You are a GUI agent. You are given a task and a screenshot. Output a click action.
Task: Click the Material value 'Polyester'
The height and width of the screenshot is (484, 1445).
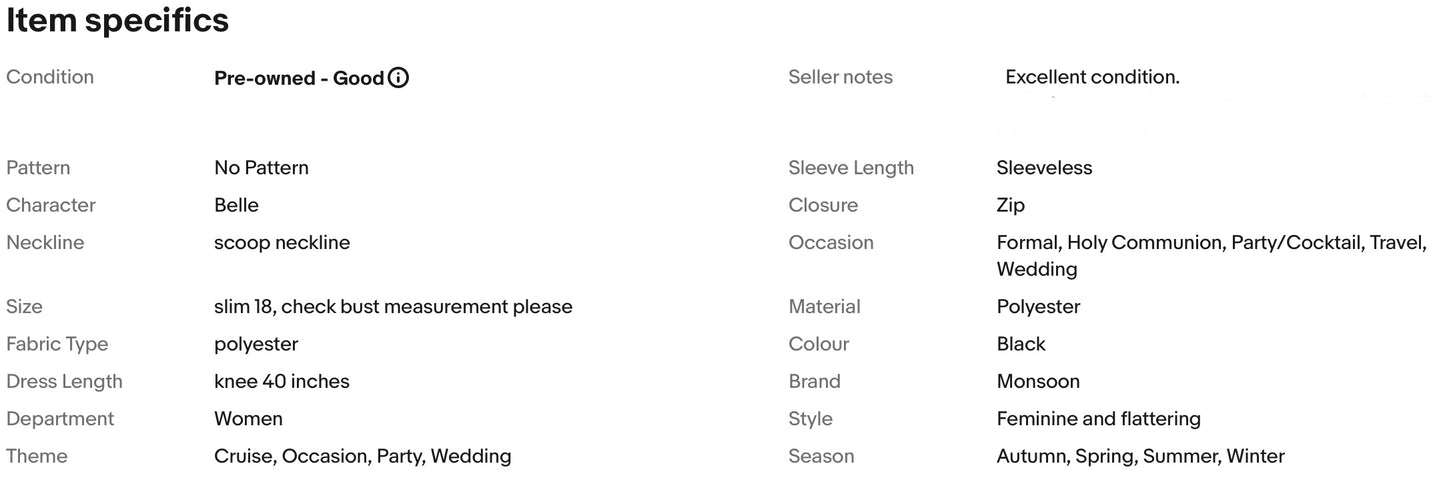click(x=1038, y=307)
